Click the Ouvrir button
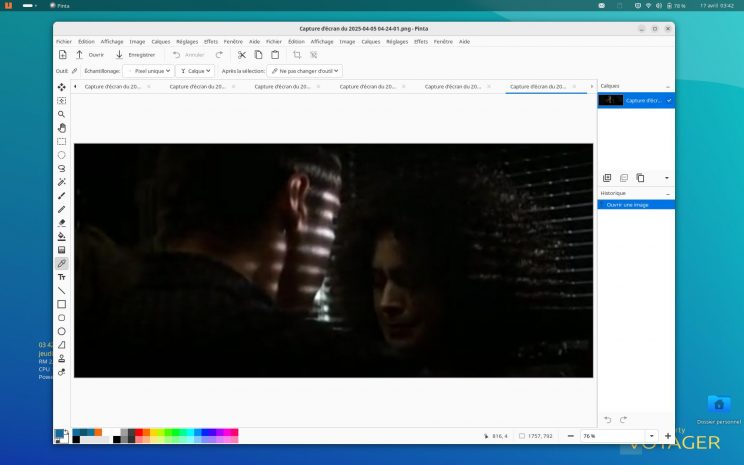744x465 pixels. (x=90, y=55)
